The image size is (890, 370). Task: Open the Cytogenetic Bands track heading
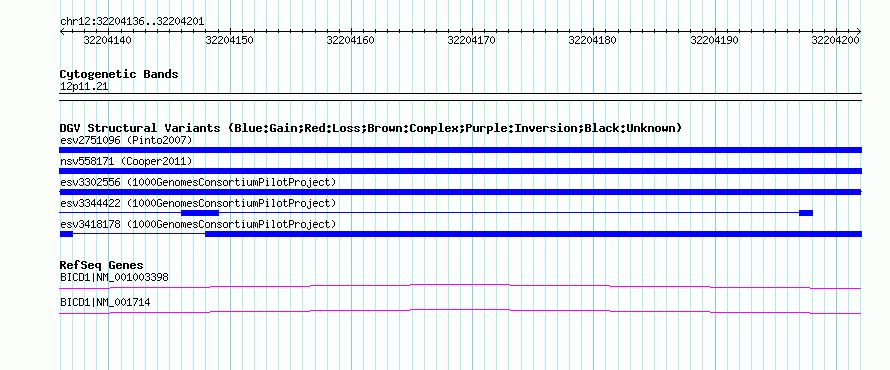119,74
